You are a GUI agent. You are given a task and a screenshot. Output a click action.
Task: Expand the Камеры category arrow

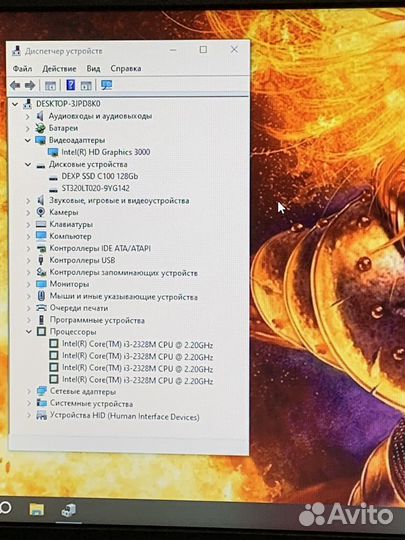(x=28, y=213)
